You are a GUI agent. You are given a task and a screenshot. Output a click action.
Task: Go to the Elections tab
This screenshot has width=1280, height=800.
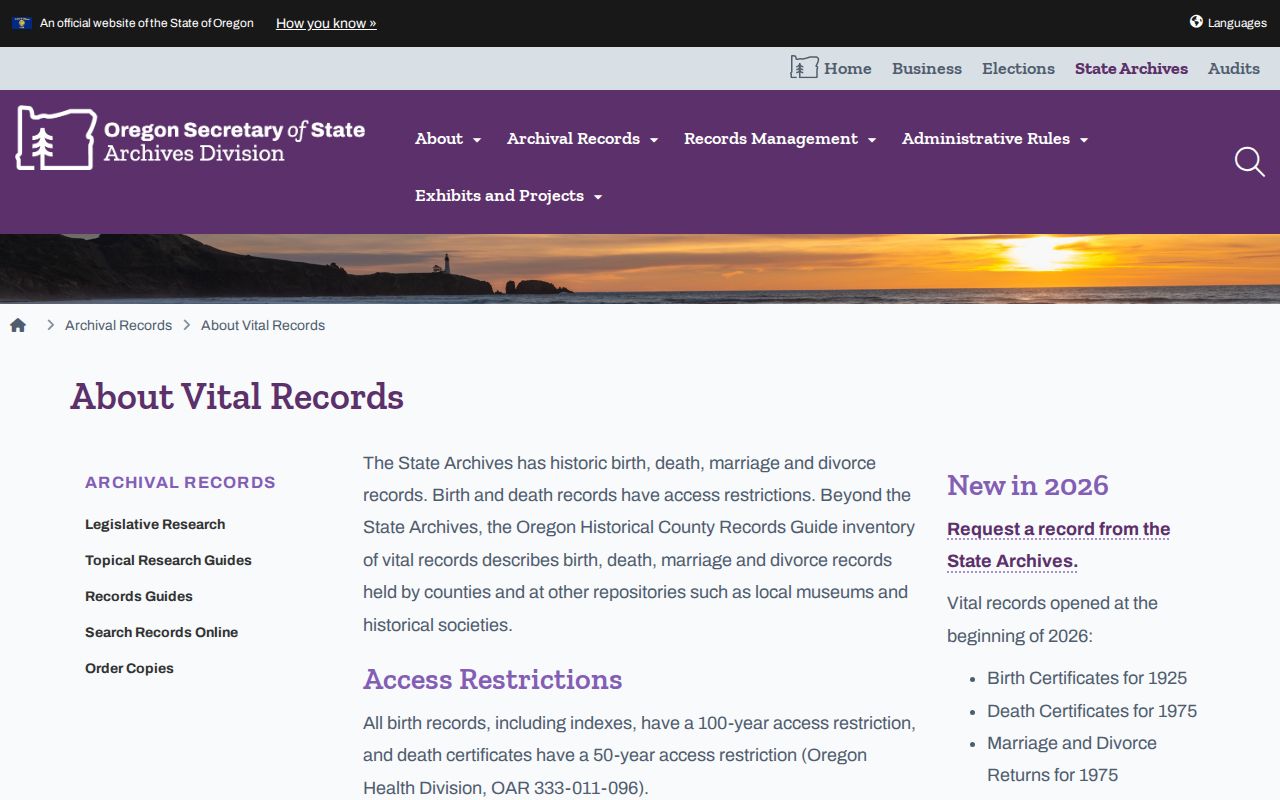pos(1018,69)
